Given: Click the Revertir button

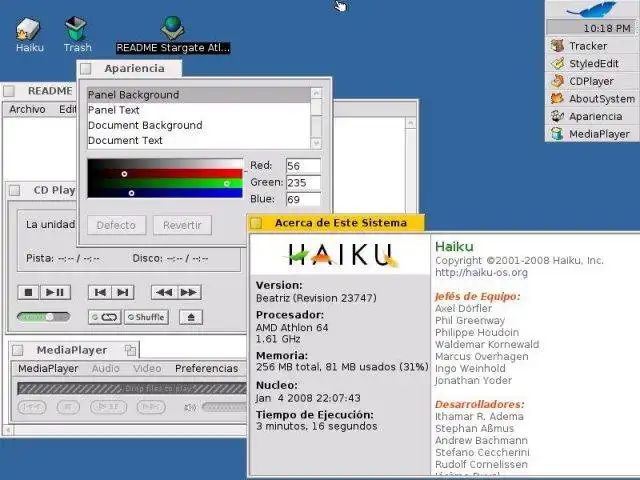Looking at the screenshot, I should click(182, 225).
